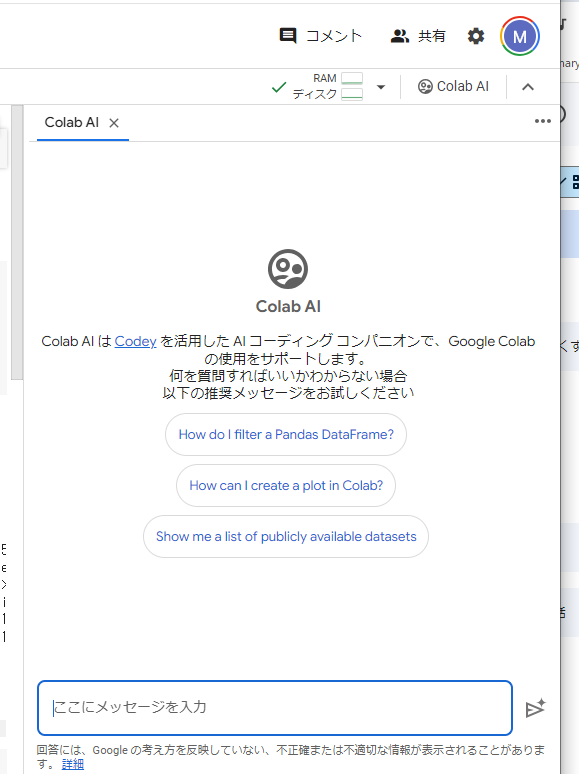Toggle the Colab AI button in toolbar
The width and height of the screenshot is (579, 774).
click(x=453, y=86)
